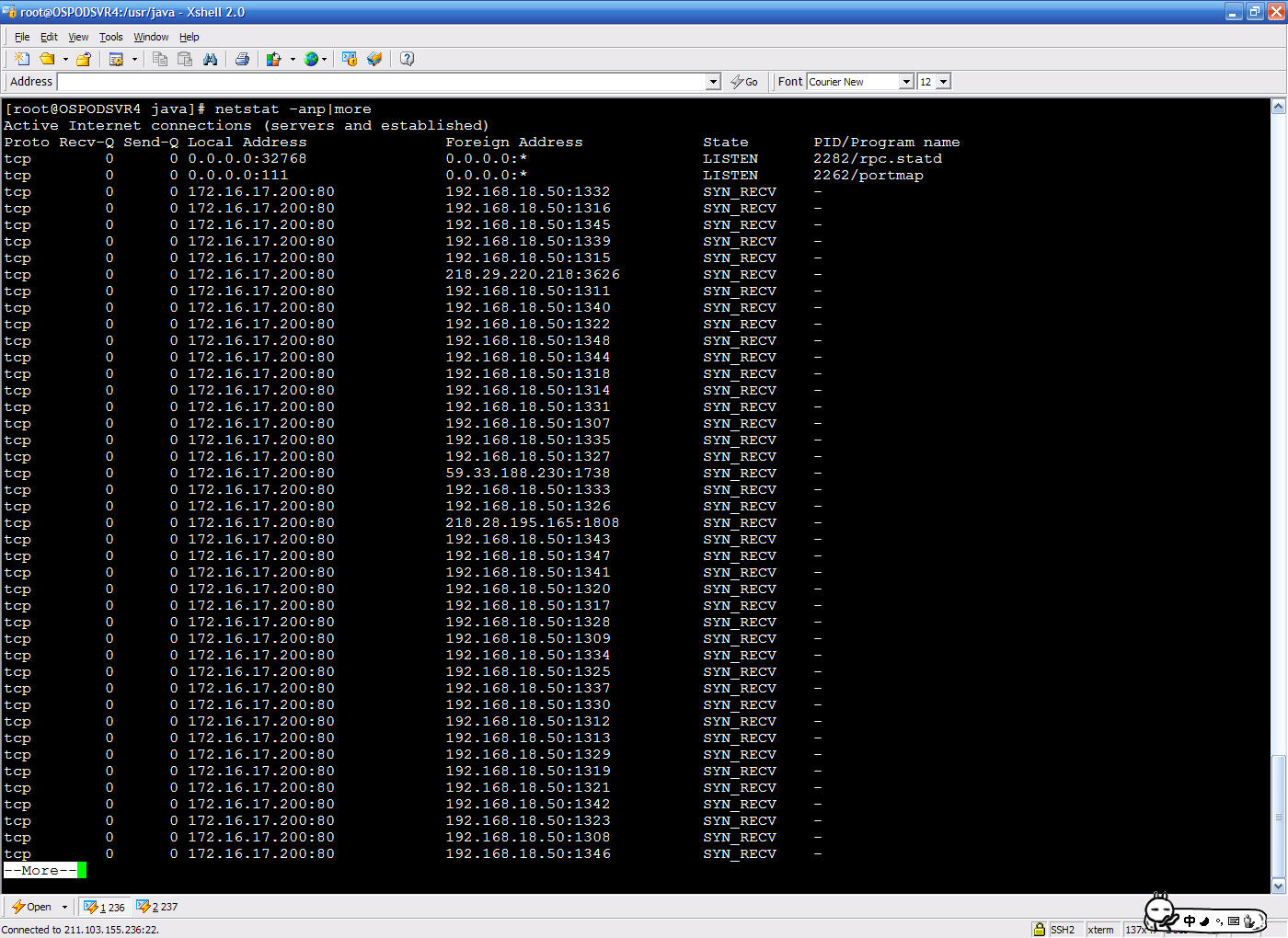Expand the Font name dropdown arrow
This screenshot has width=1288, height=938.
[x=906, y=82]
